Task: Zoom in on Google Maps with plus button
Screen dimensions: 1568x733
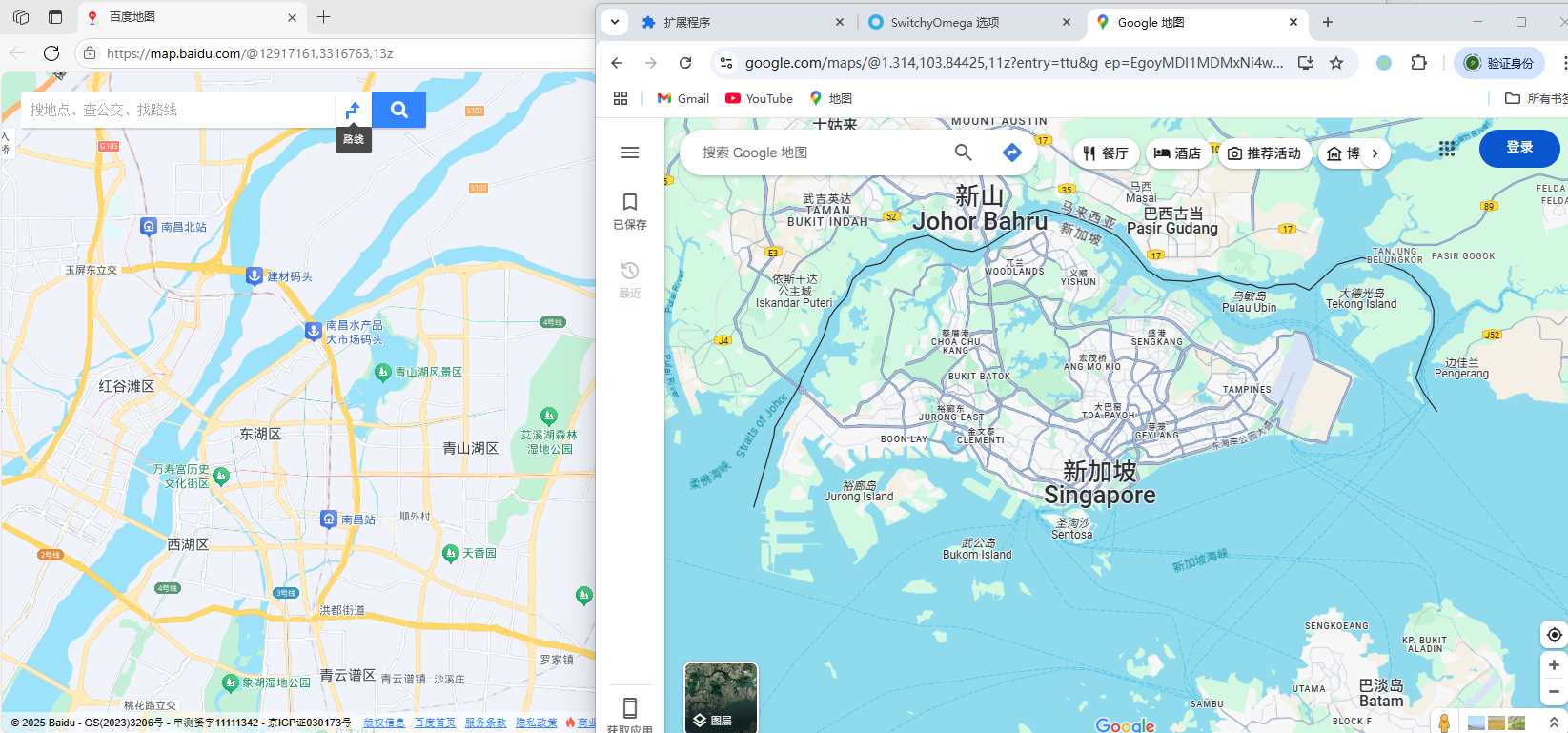Action: click(x=1554, y=665)
